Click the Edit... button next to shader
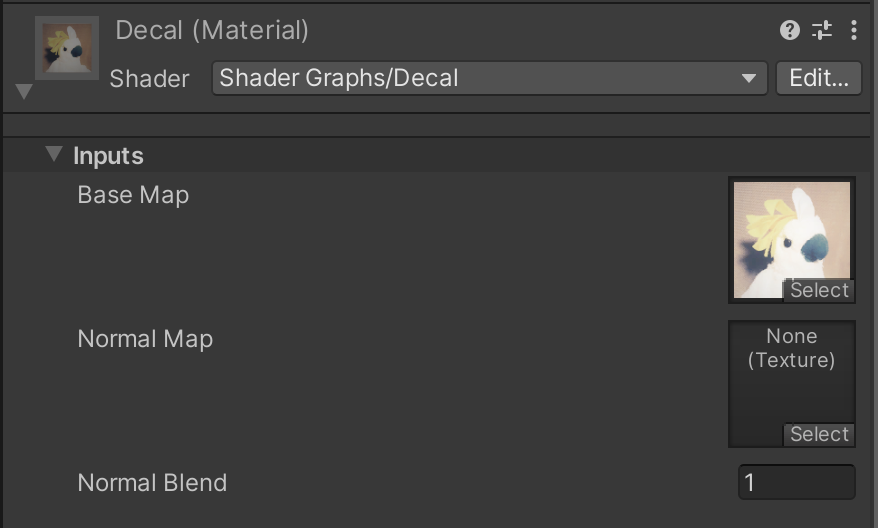The image size is (878, 528). [818, 78]
